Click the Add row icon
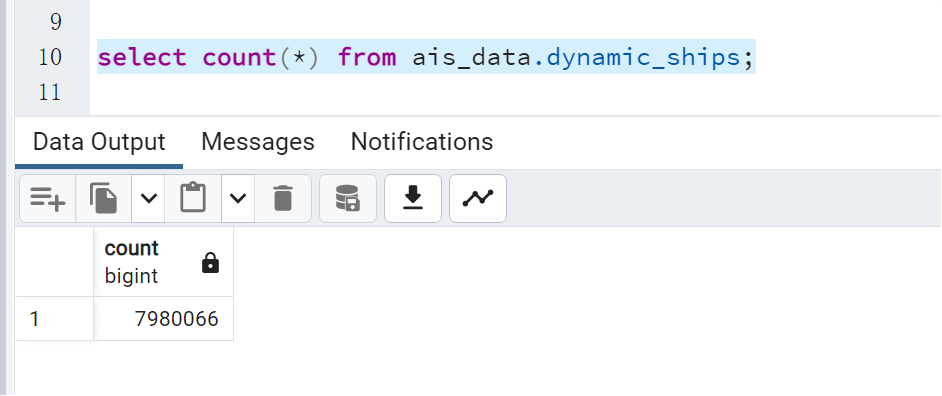Viewport: 942px width, 396px height. (47, 198)
